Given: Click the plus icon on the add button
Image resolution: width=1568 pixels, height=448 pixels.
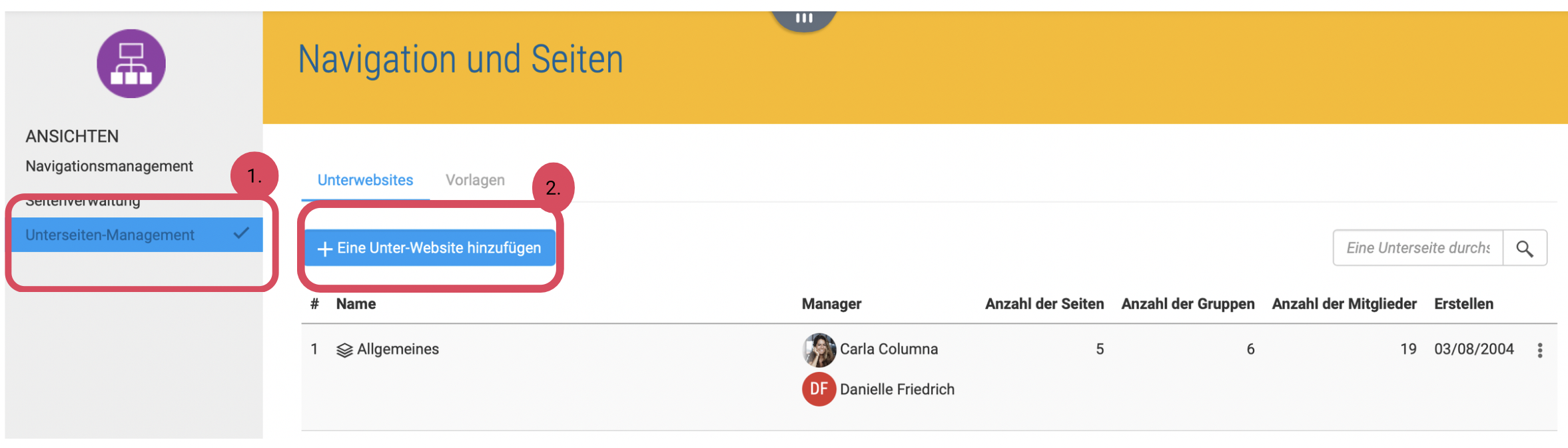Looking at the screenshot, I should (325, 249).
